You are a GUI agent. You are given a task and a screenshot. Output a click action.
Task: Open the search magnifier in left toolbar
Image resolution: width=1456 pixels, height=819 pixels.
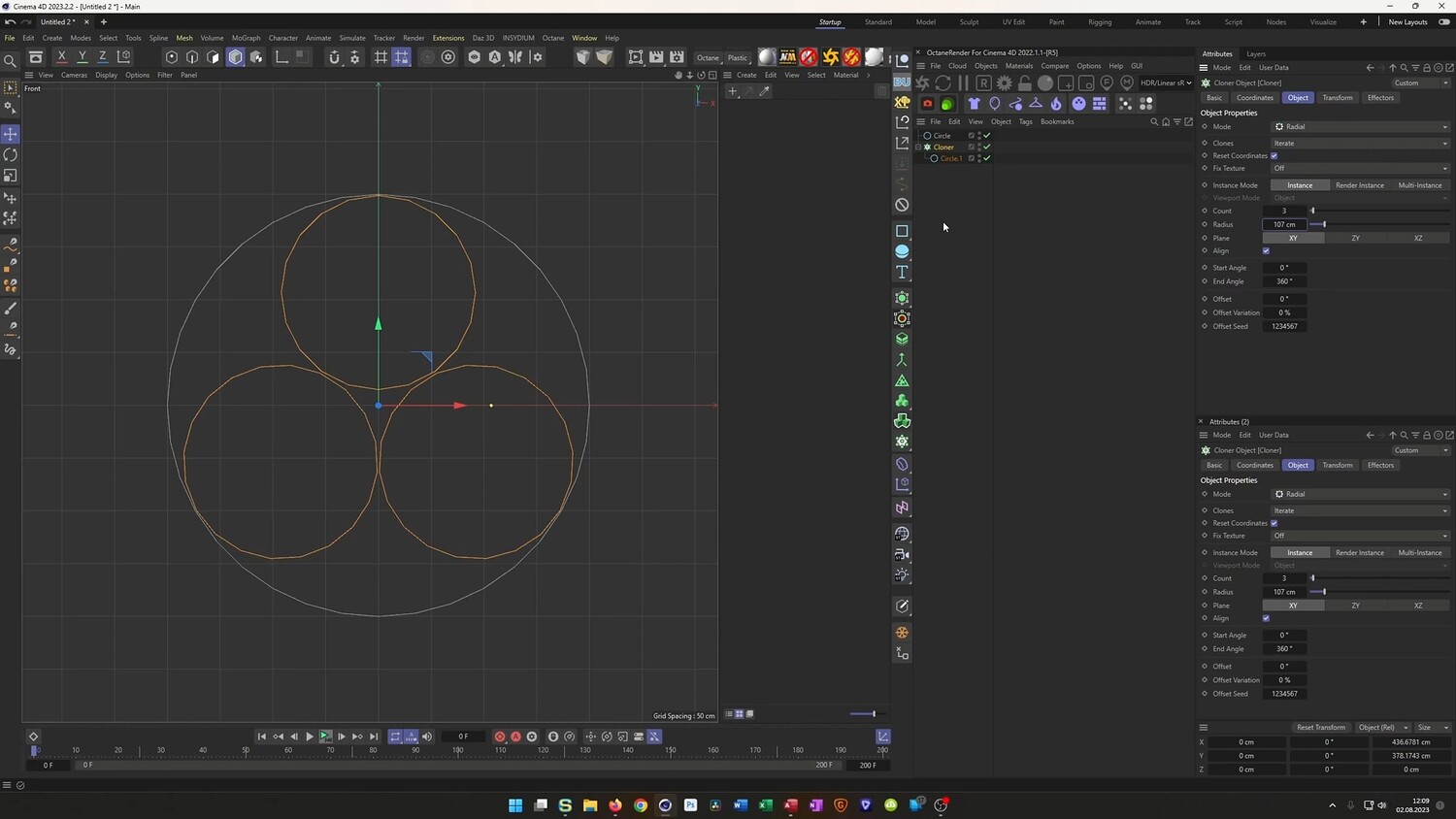10,61
